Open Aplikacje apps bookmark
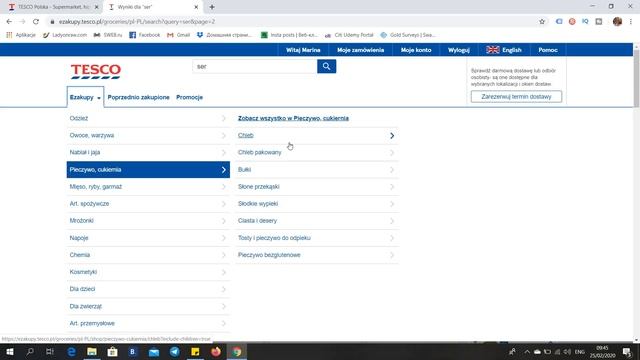The height and width of the screenshot is (360, 640). tap(21, 35)
